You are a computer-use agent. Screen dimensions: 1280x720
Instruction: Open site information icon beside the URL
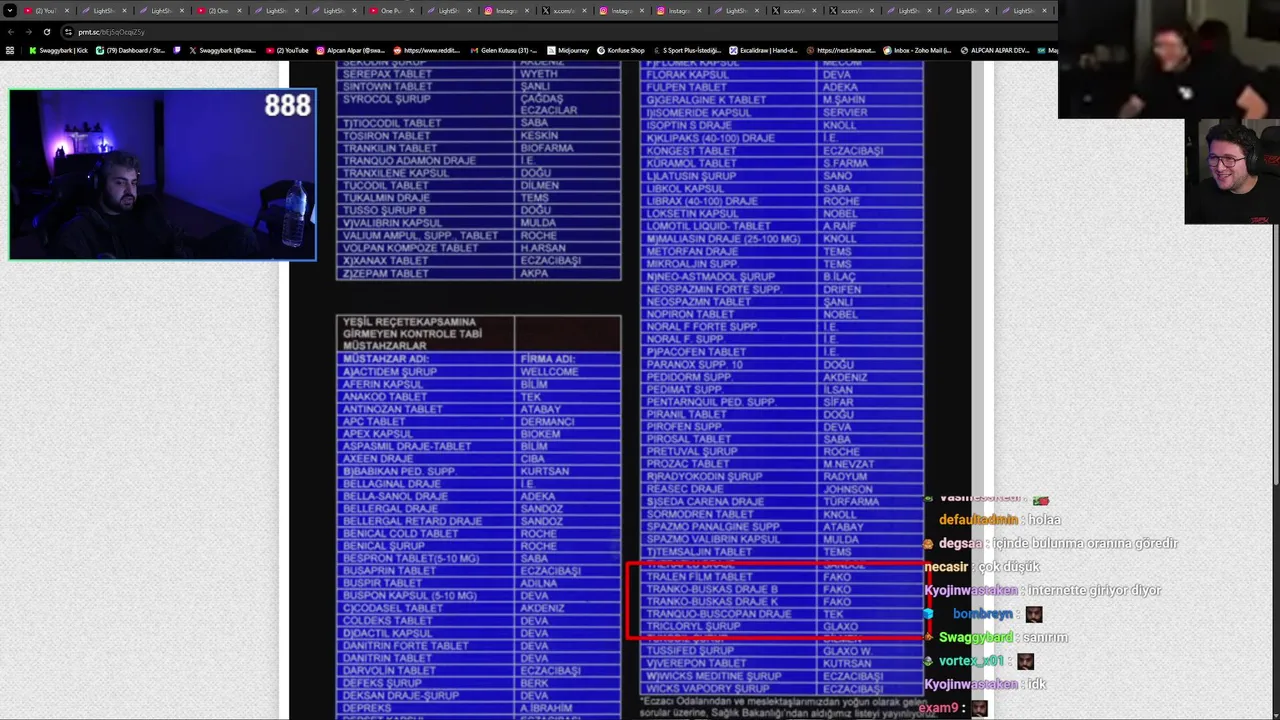point(67,32)
